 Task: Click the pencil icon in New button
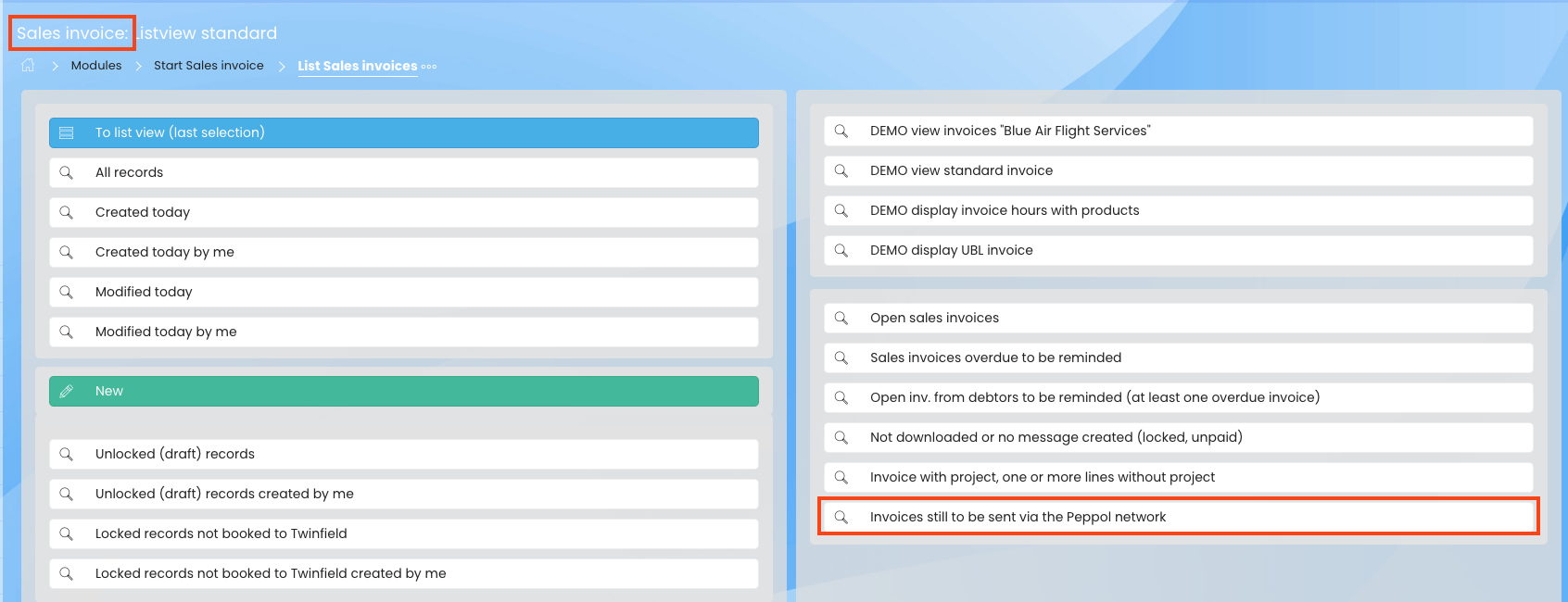point(67,391)
